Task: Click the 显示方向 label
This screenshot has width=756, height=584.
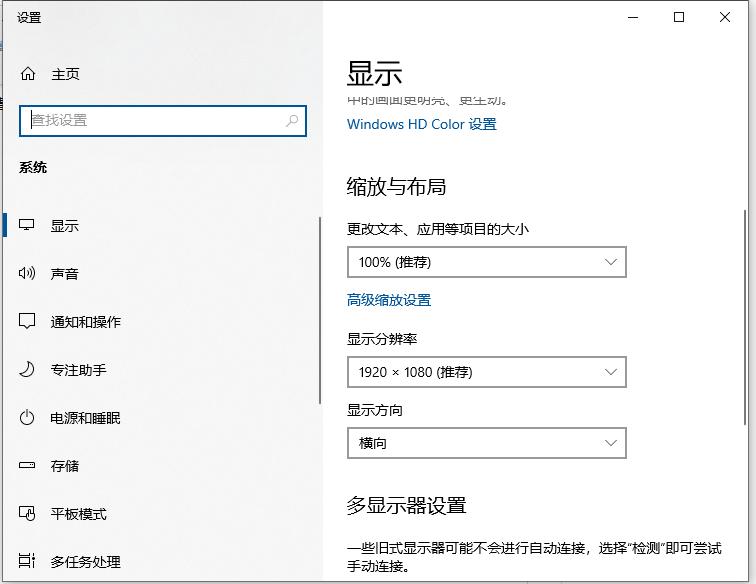Action: (375, 410)
